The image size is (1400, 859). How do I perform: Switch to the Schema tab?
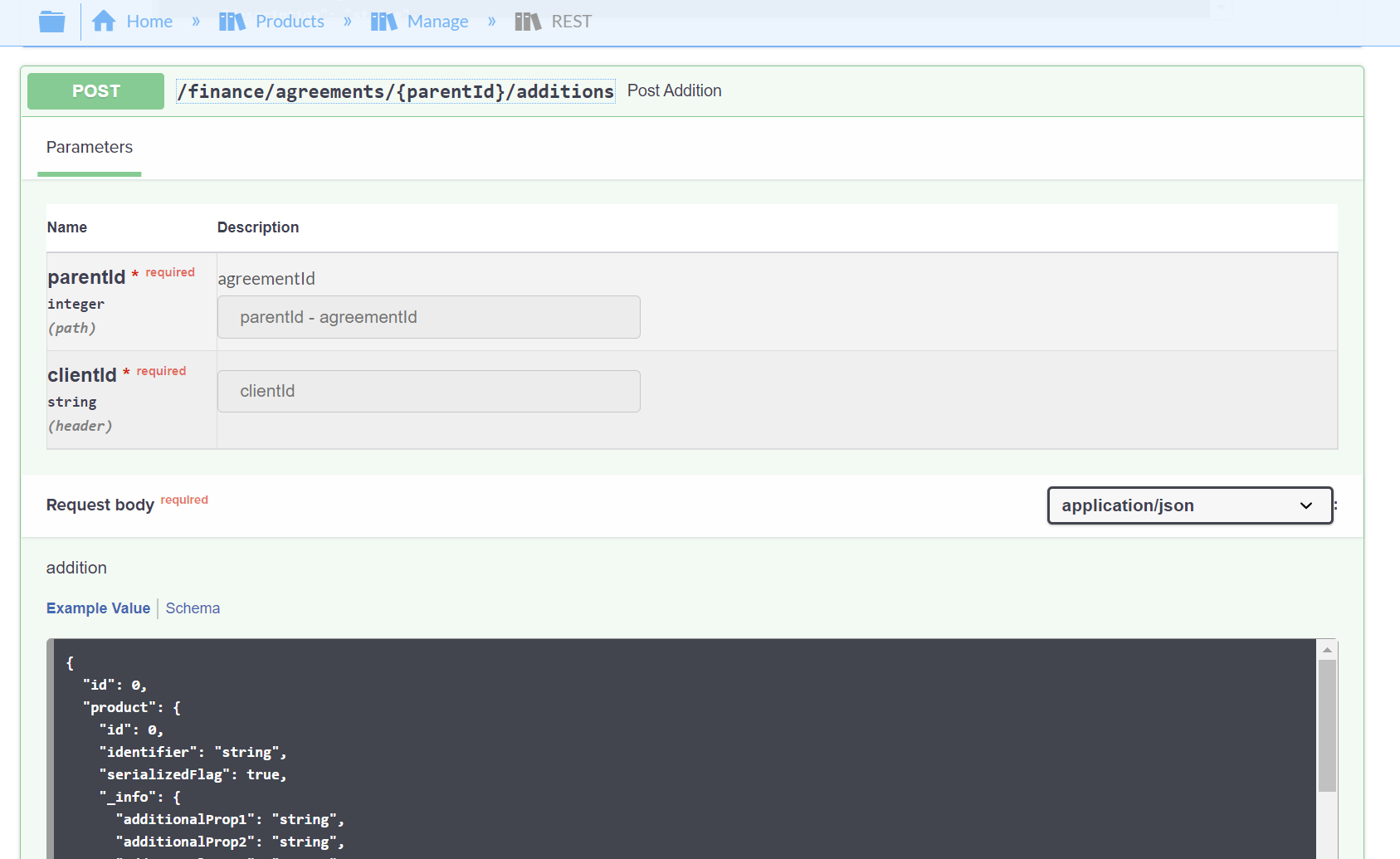click(x=193, y=608)
